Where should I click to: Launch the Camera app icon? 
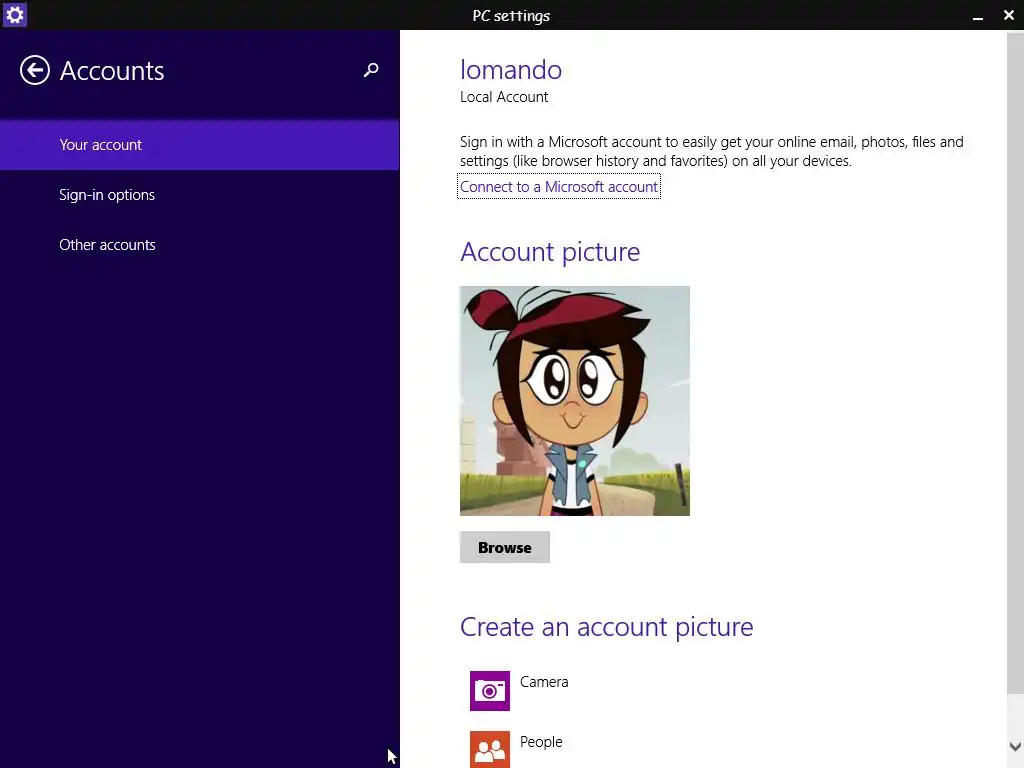[490, 691]
